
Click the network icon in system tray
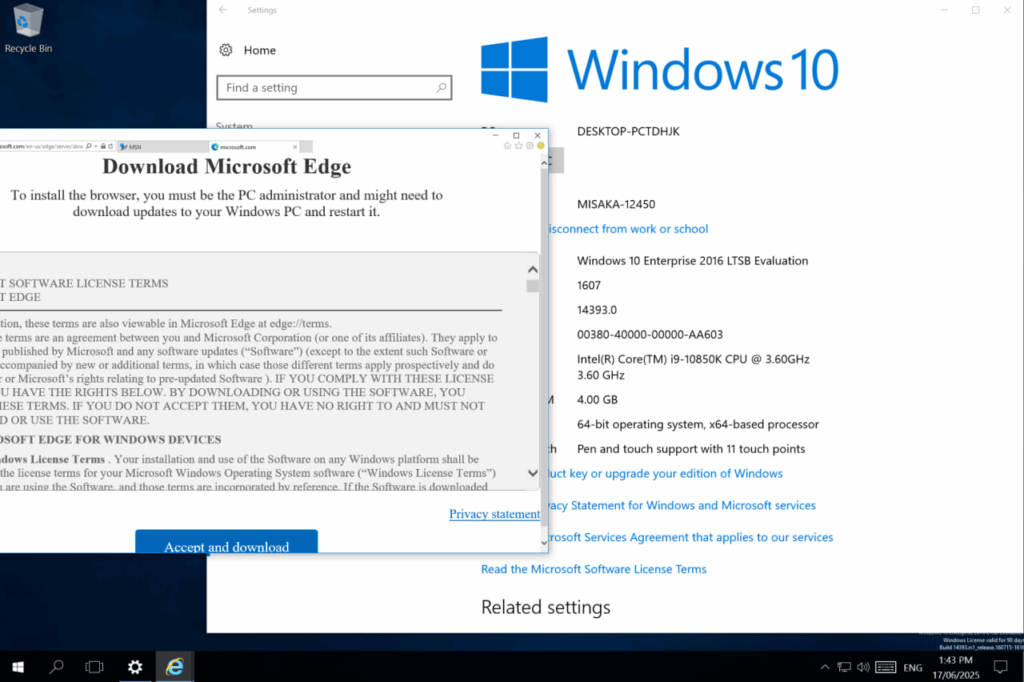(x=844, y=667)
